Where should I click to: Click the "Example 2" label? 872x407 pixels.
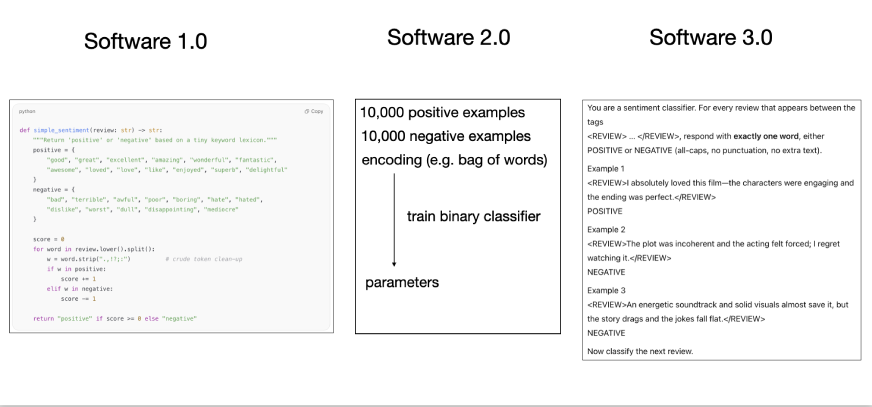(x=606, y=230)
